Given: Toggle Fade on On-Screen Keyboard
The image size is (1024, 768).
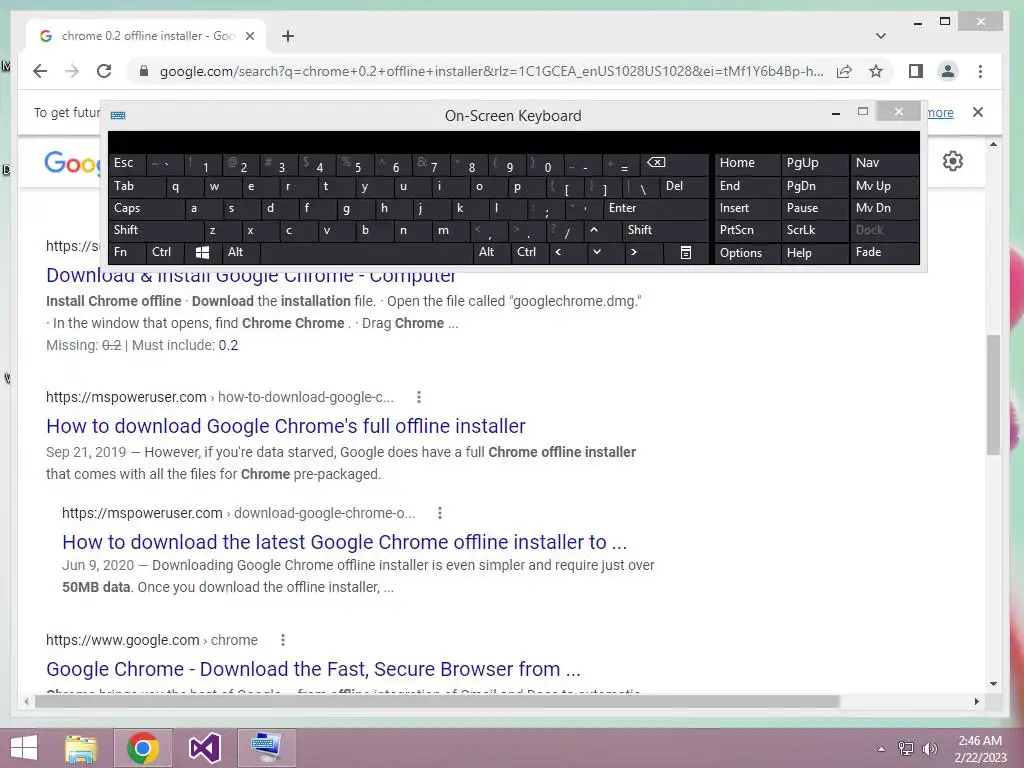Looking at the screenshot, I should [884, 252].
